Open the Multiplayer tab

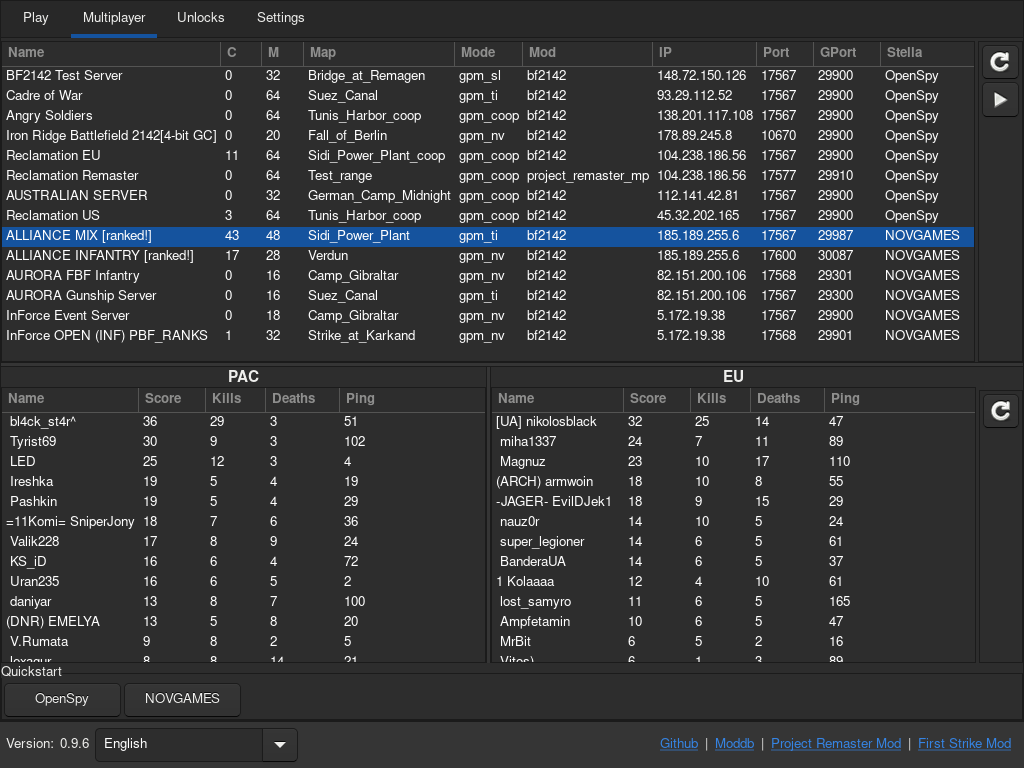[114, 18]
